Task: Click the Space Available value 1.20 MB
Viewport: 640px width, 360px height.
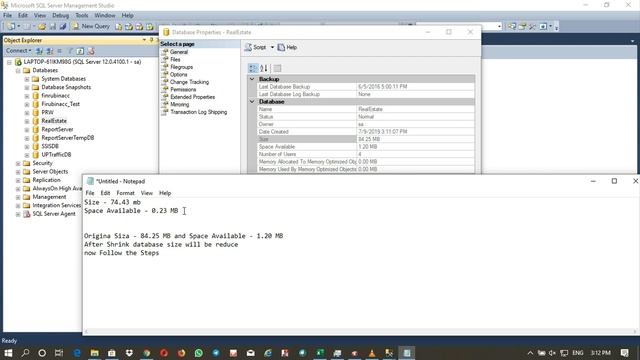Action: [x=367, y=147]
